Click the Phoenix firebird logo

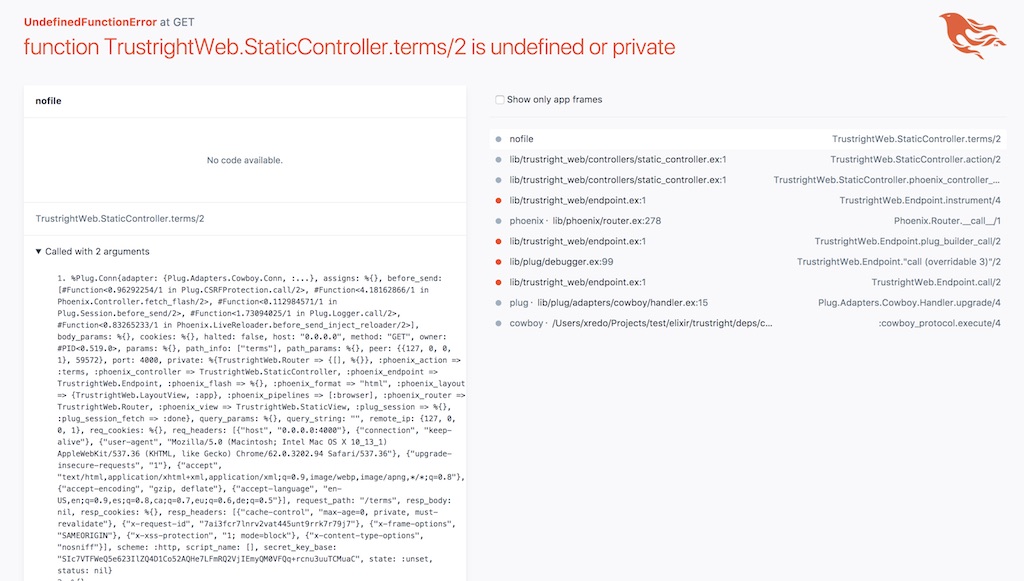pyautogui.click(x=972, y=35)
